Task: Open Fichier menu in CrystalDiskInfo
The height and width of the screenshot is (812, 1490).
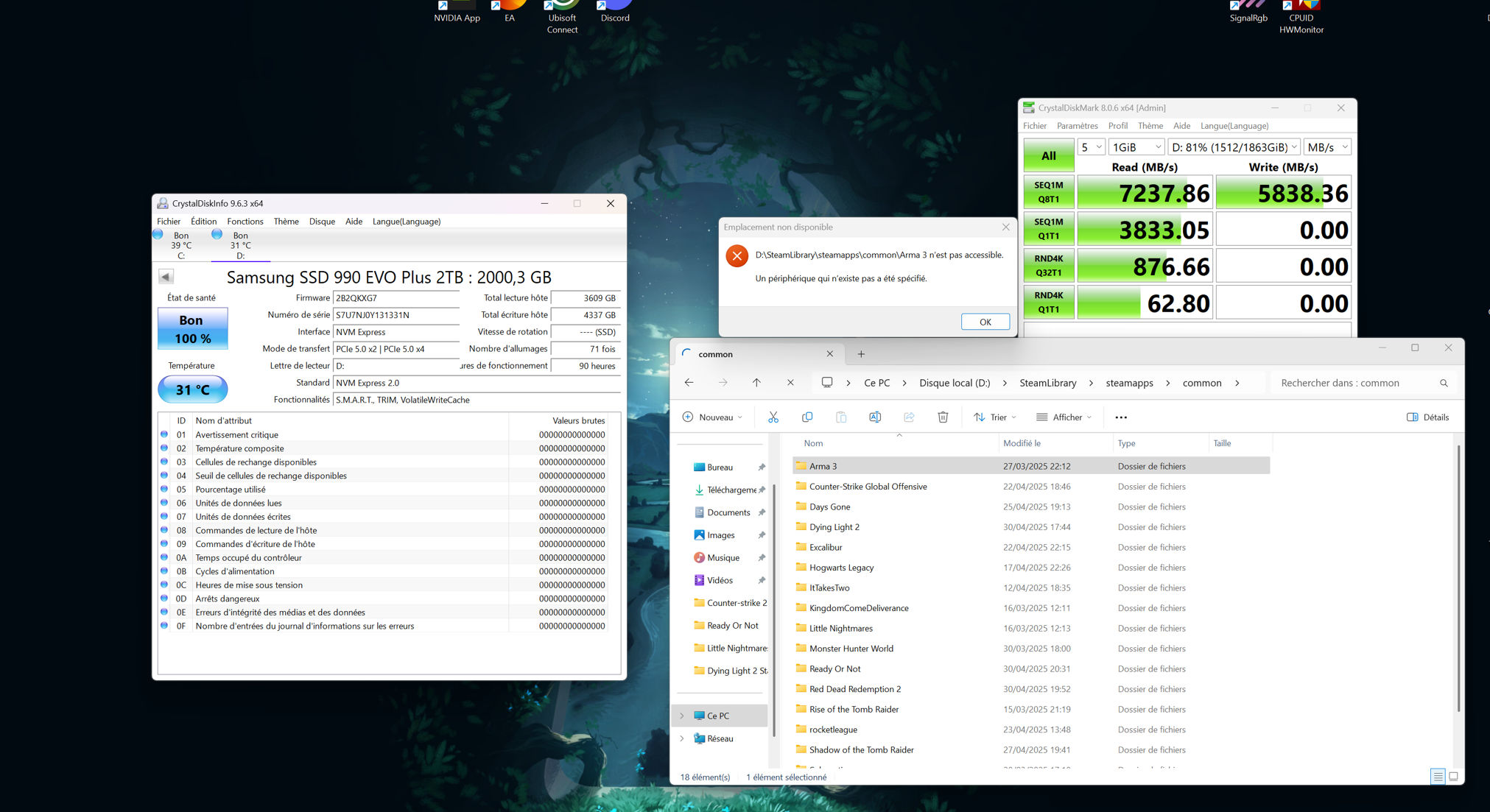Action: (x=169, y=222)
